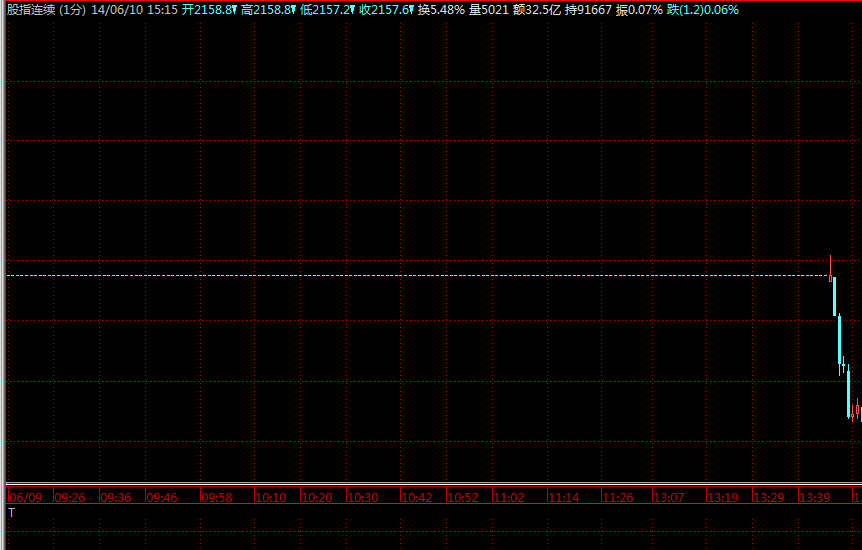
Task: Click the 10:30 time axis label
Action: click(362, 497)
